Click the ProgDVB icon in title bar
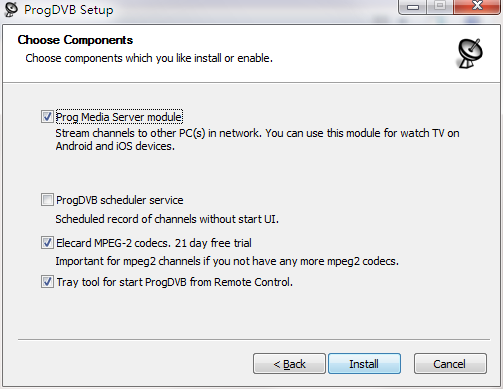 click(11, 9)
